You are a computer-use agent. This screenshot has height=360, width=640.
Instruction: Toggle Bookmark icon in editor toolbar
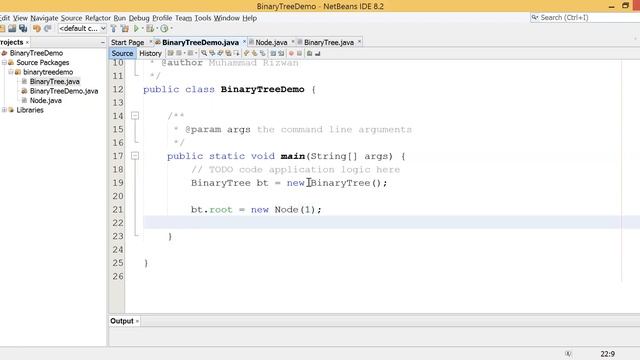pos(262,53)
